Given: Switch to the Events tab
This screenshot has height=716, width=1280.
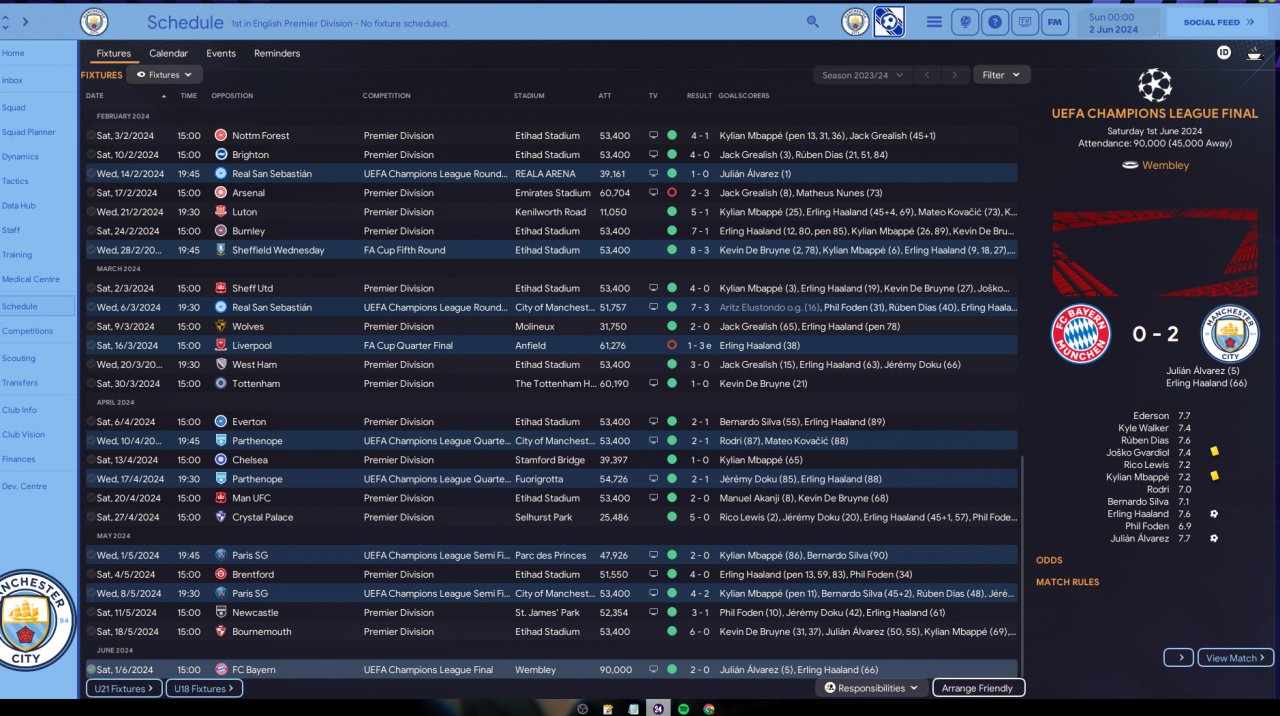Looking at the screenshot, I should (x=221, y=53).
